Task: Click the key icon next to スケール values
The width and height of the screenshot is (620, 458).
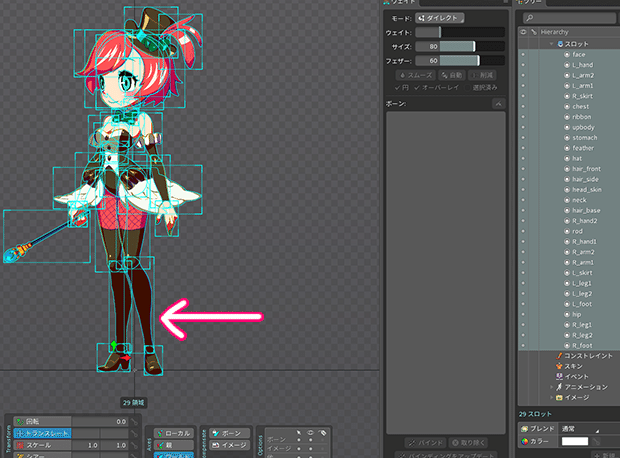Action: 134,446
